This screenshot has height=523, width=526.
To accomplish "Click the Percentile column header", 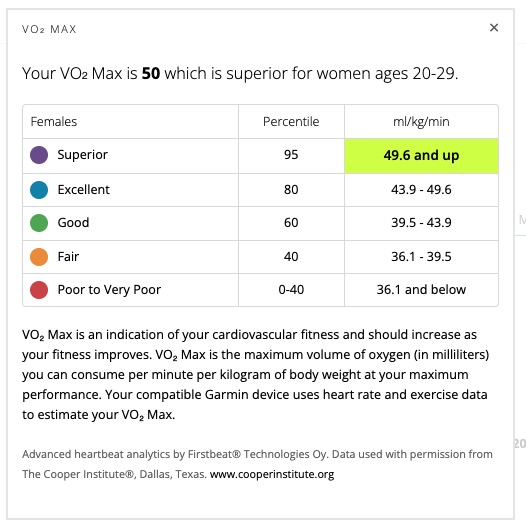I will [x=291, y=121].
